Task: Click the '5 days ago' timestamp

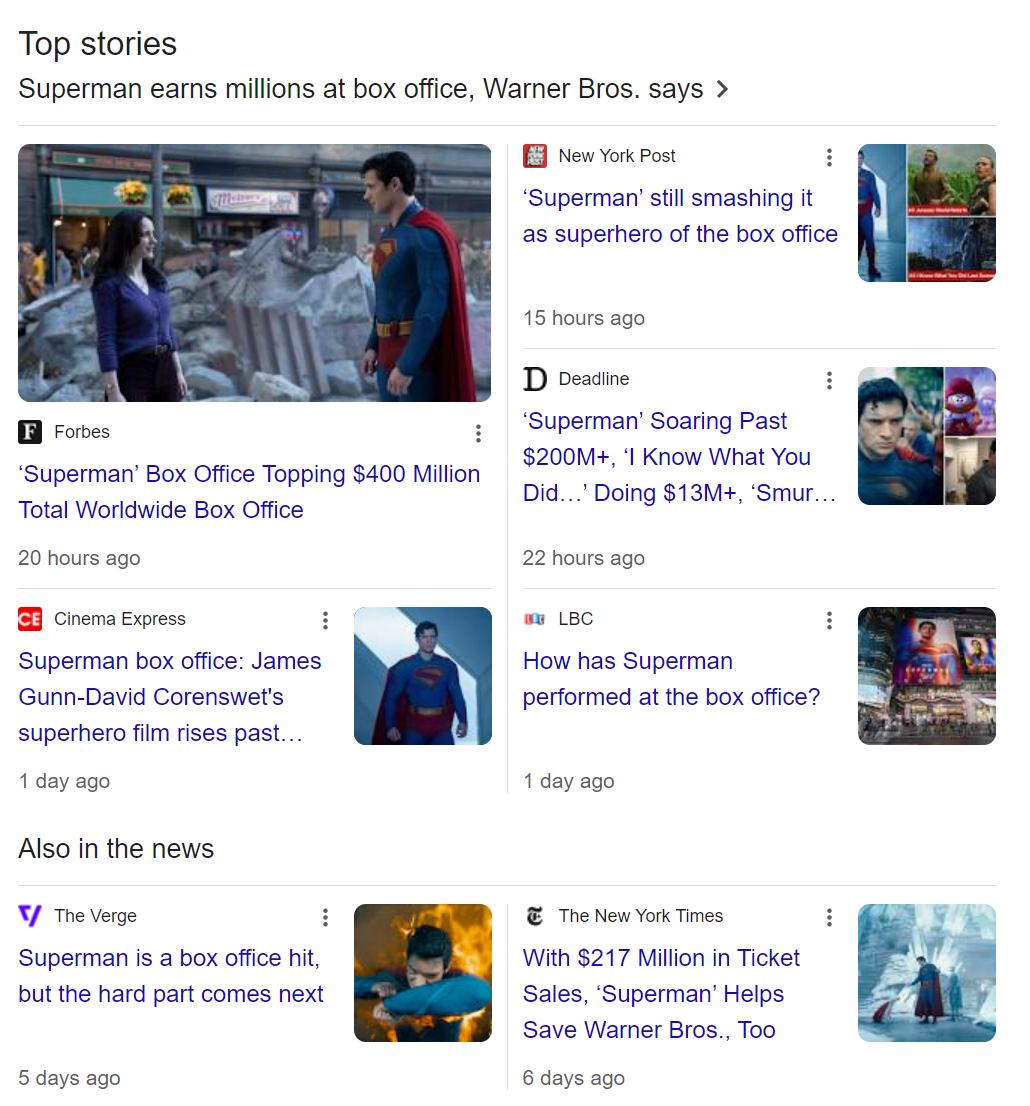Action: [69, 1078]
